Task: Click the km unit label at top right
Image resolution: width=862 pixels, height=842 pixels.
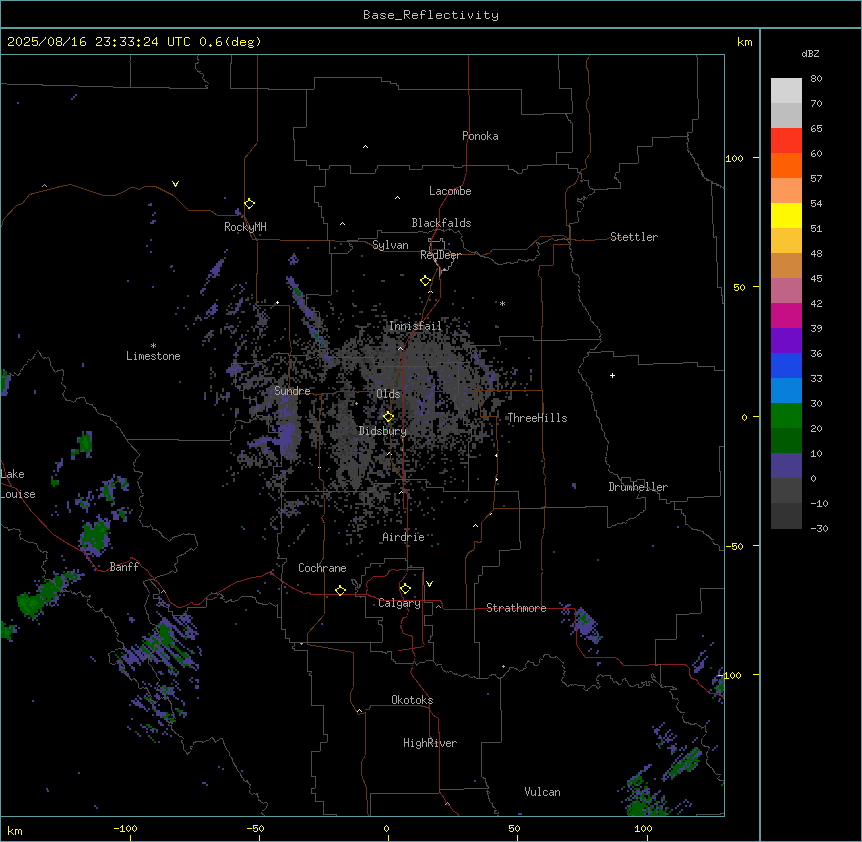Action: pyautogui.click(x=745, y=42)
